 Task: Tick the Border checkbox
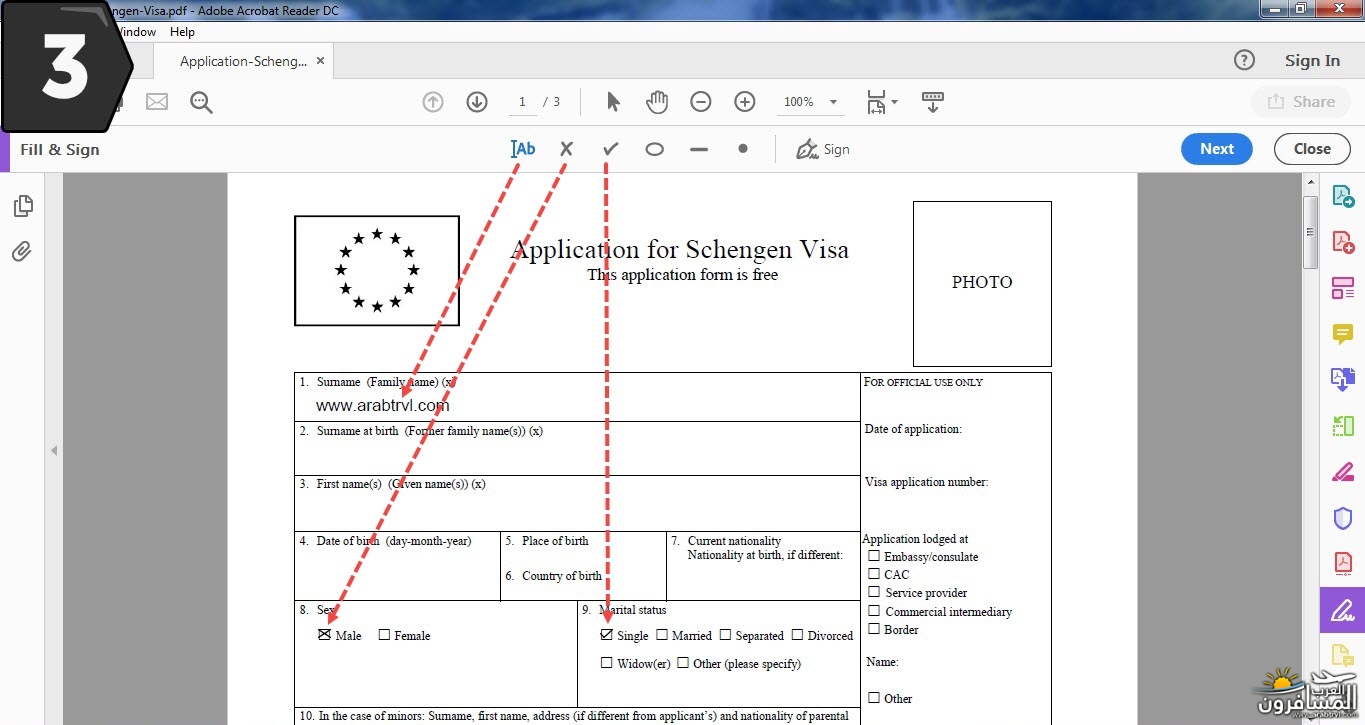click(874, 628)
